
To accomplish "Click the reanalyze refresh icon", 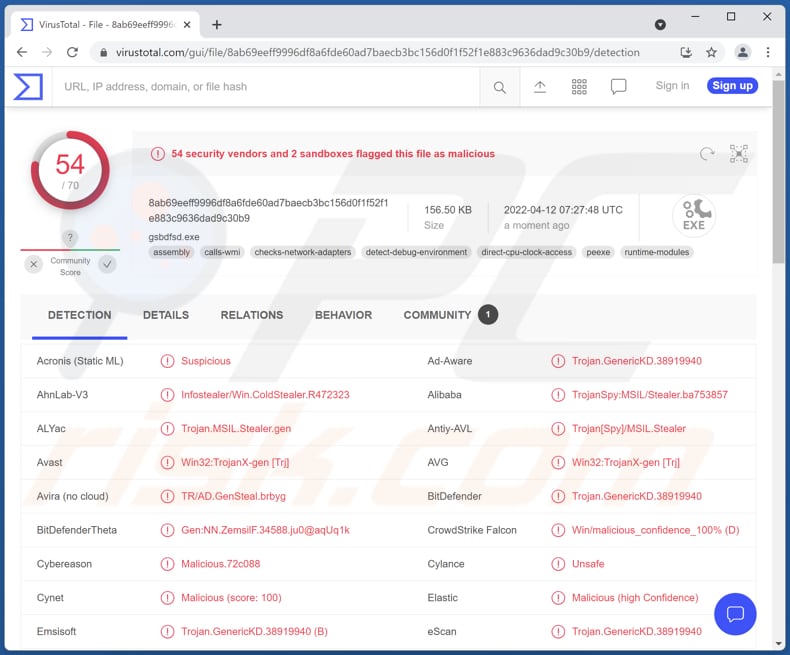I will (707, 153).
